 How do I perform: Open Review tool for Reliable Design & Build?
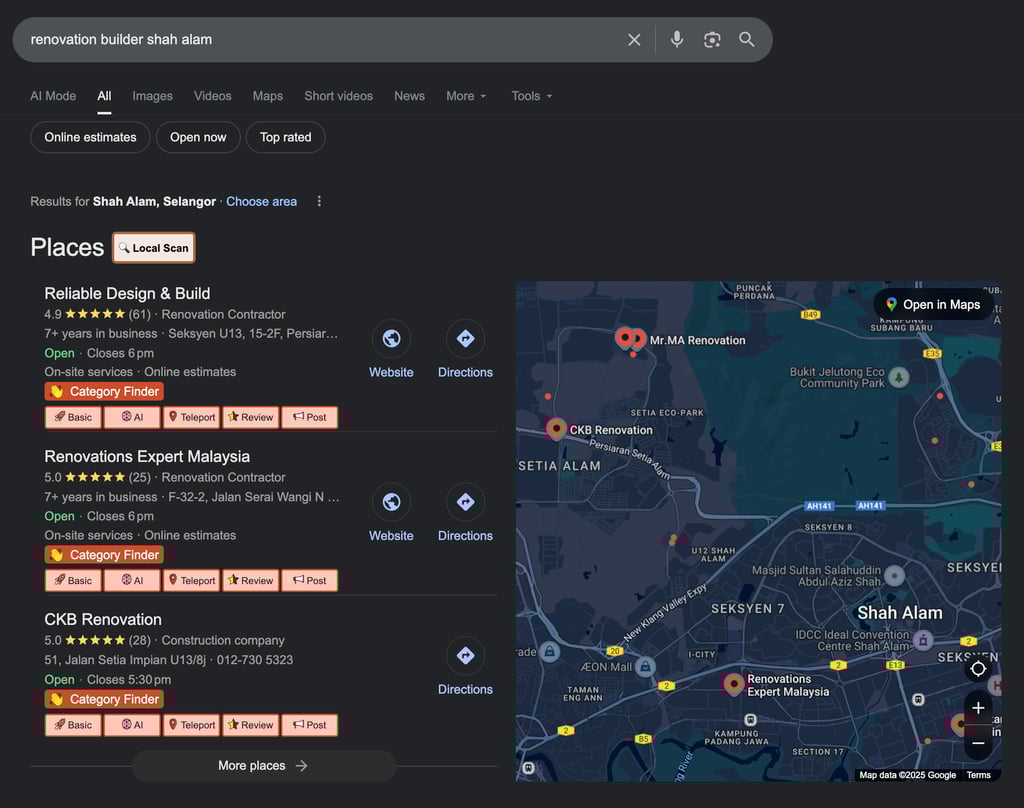[251, 417]
